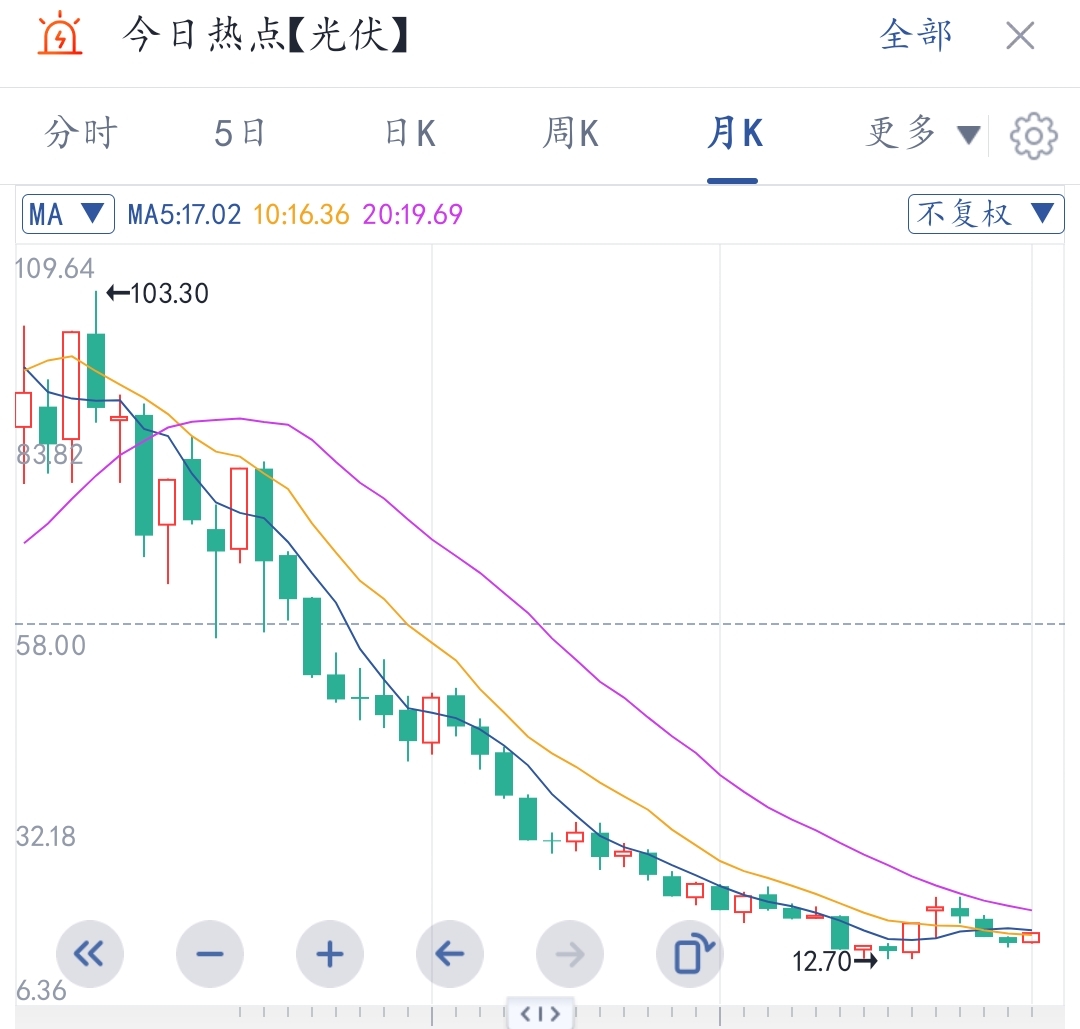1080x1029 pixels.
Task: Zoom in chart with plus button
Action: tap(330, 954)
